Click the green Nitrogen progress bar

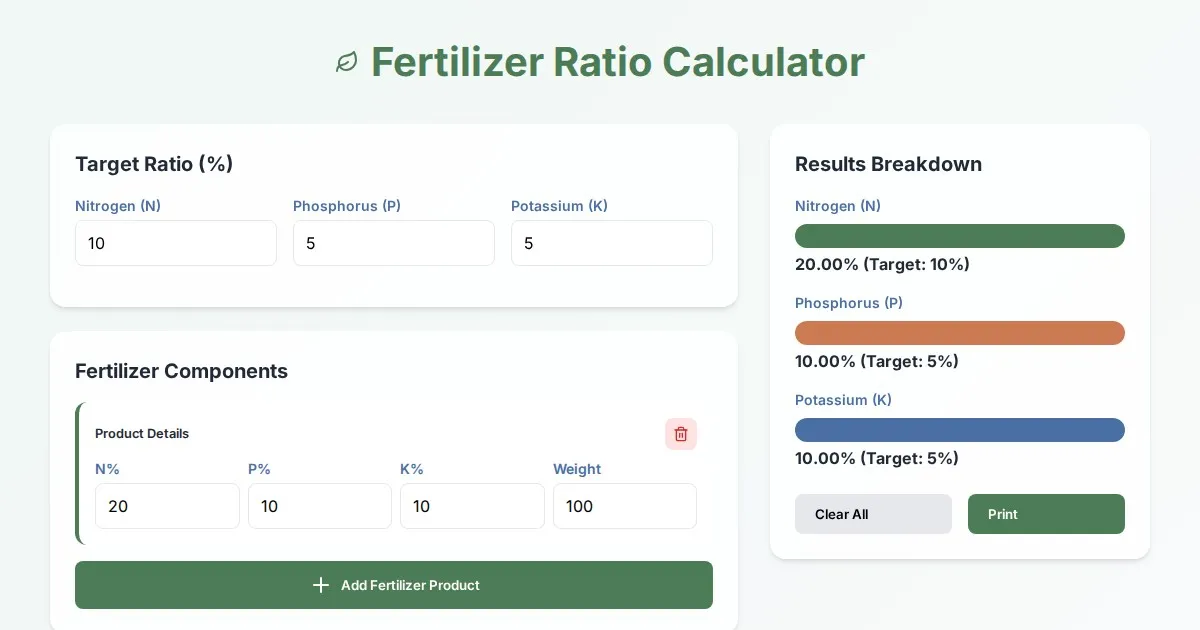960,236
